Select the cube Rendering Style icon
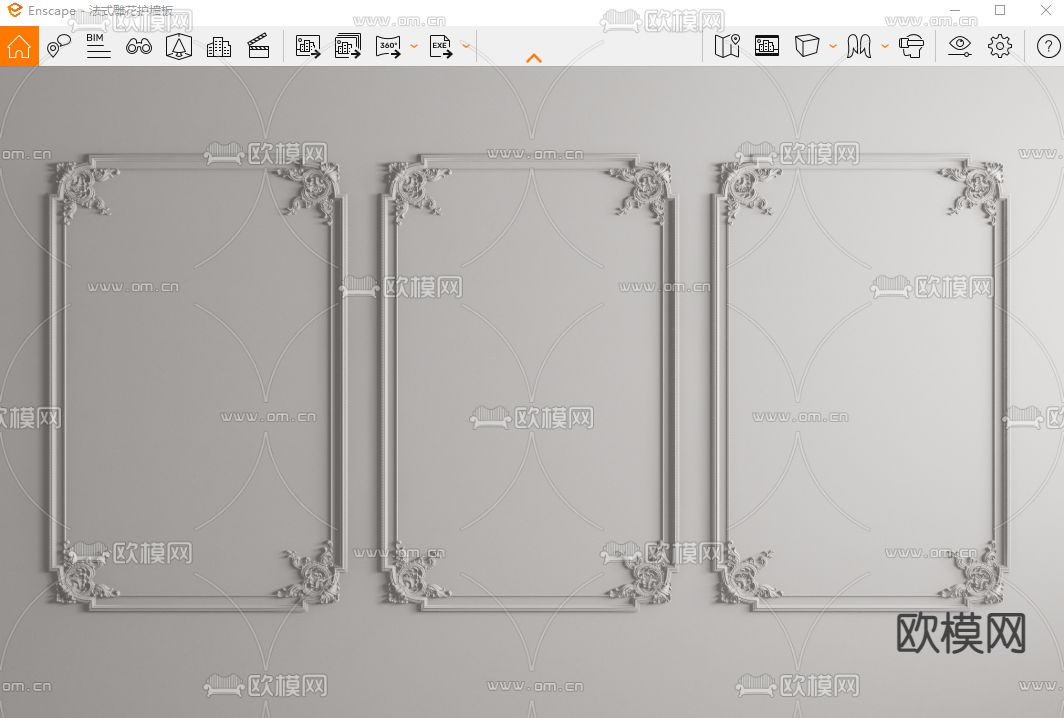This screenshot has width=1064, height=718. point(807,45)
